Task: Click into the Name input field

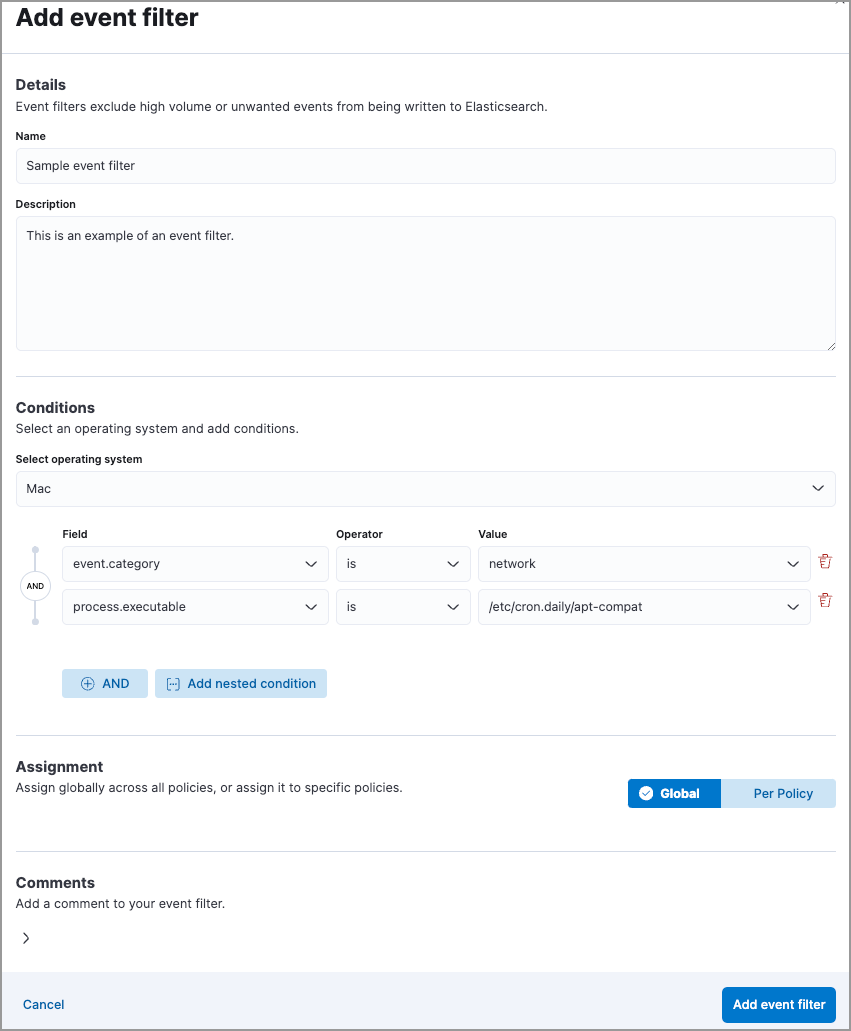Action: [x=425, y=166]
